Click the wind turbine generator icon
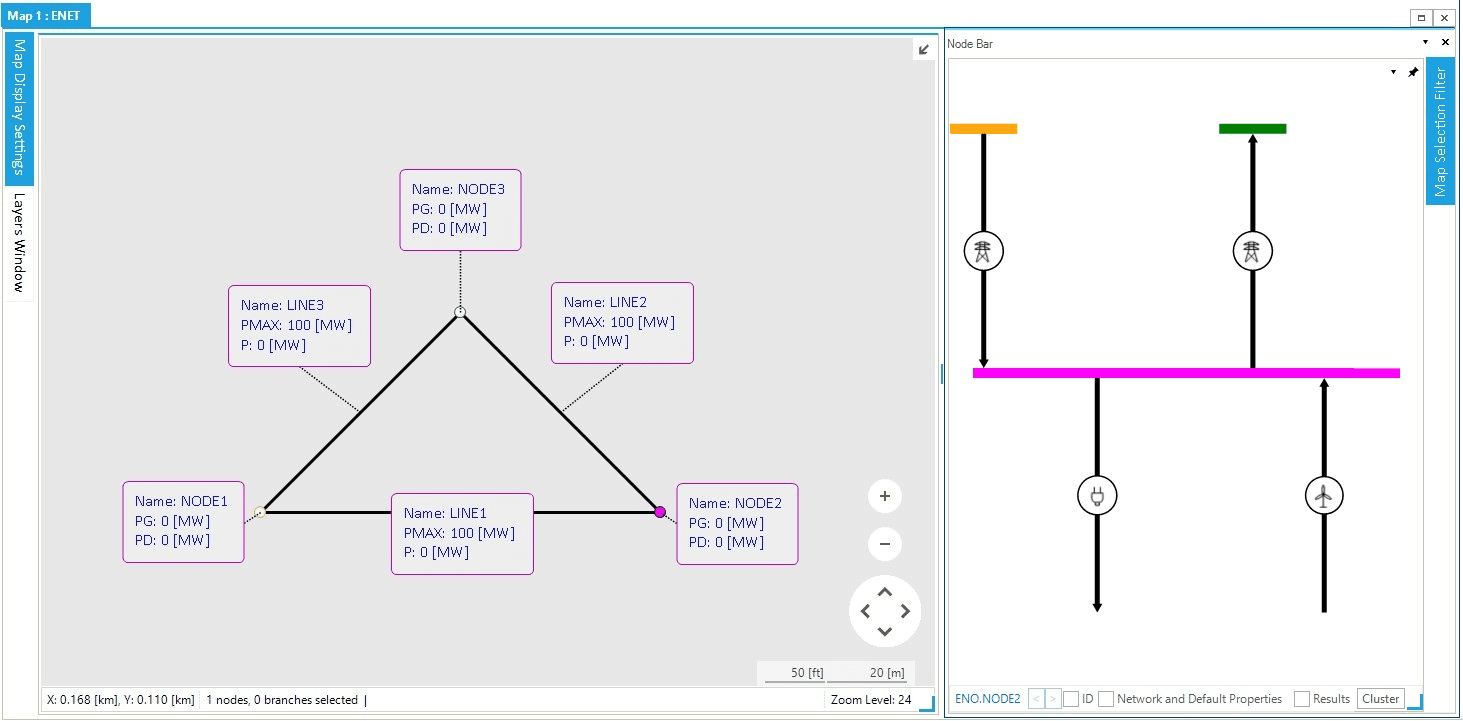1463x721 pixels. (1324, 495)
